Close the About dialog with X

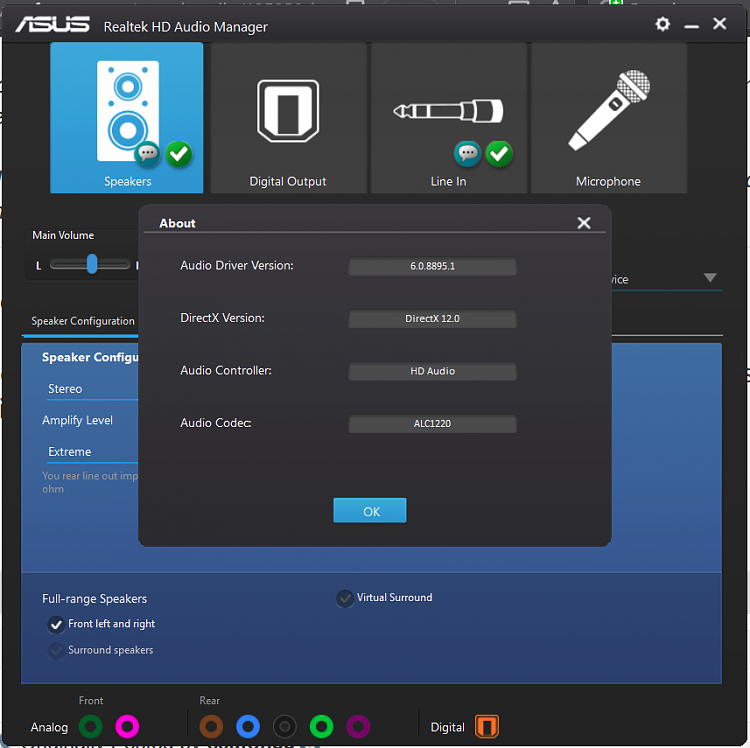(584, 223)
